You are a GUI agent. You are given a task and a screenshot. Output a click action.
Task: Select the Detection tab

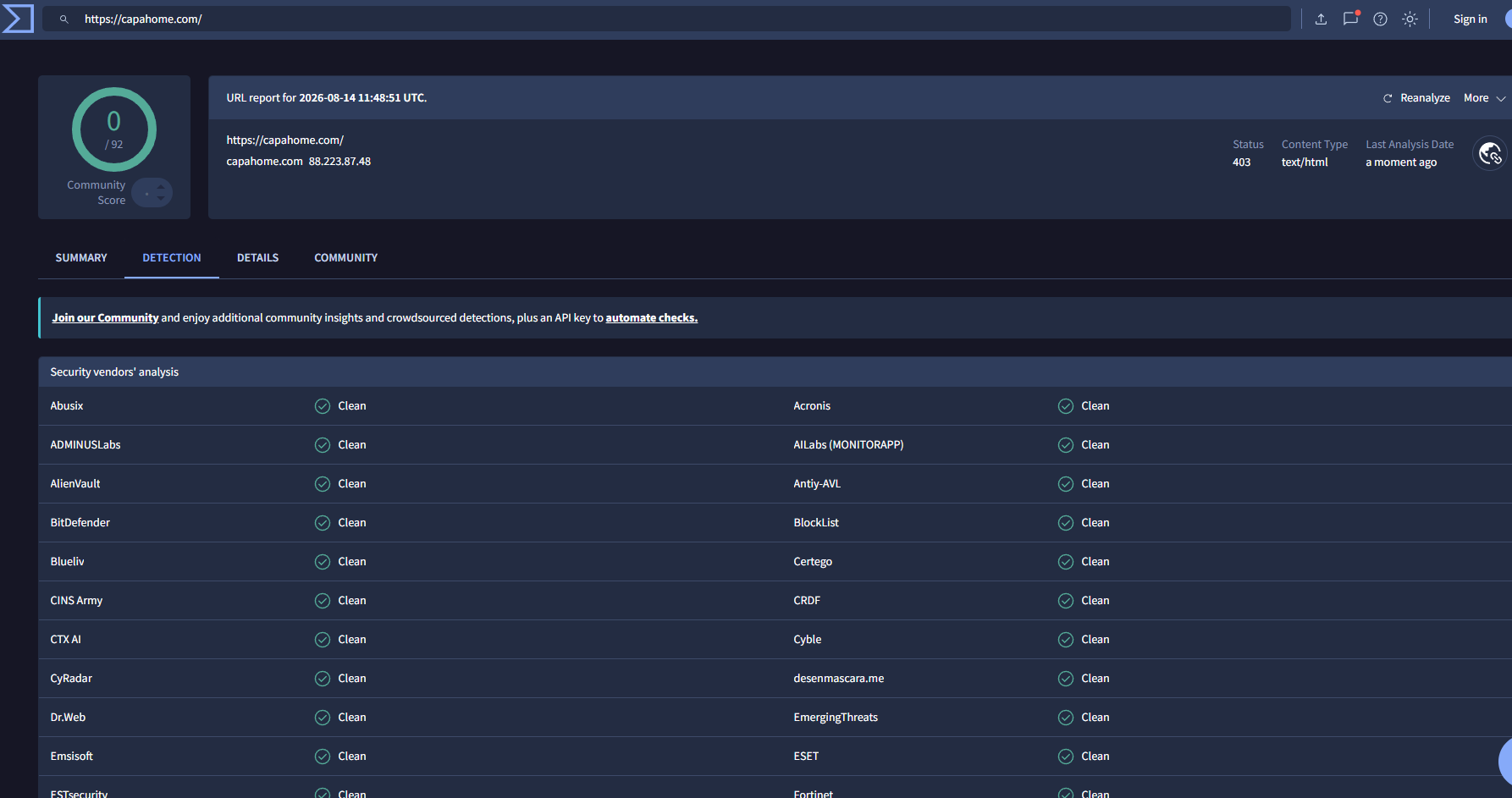[x=172, y=257]
